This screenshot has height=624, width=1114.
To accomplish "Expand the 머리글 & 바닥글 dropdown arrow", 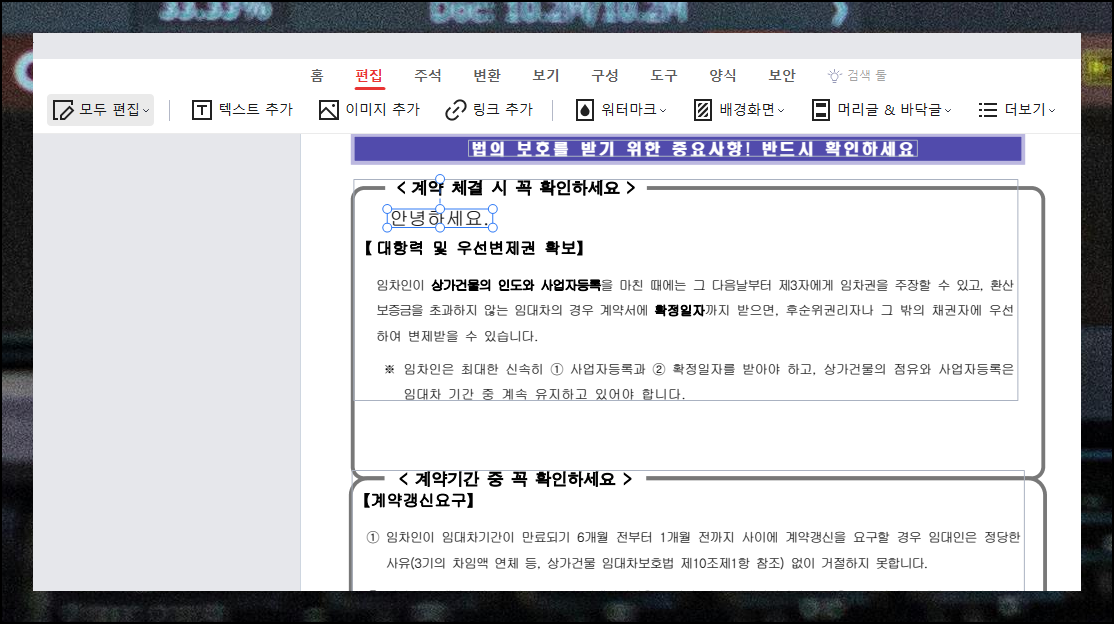I will click(948, 111).
